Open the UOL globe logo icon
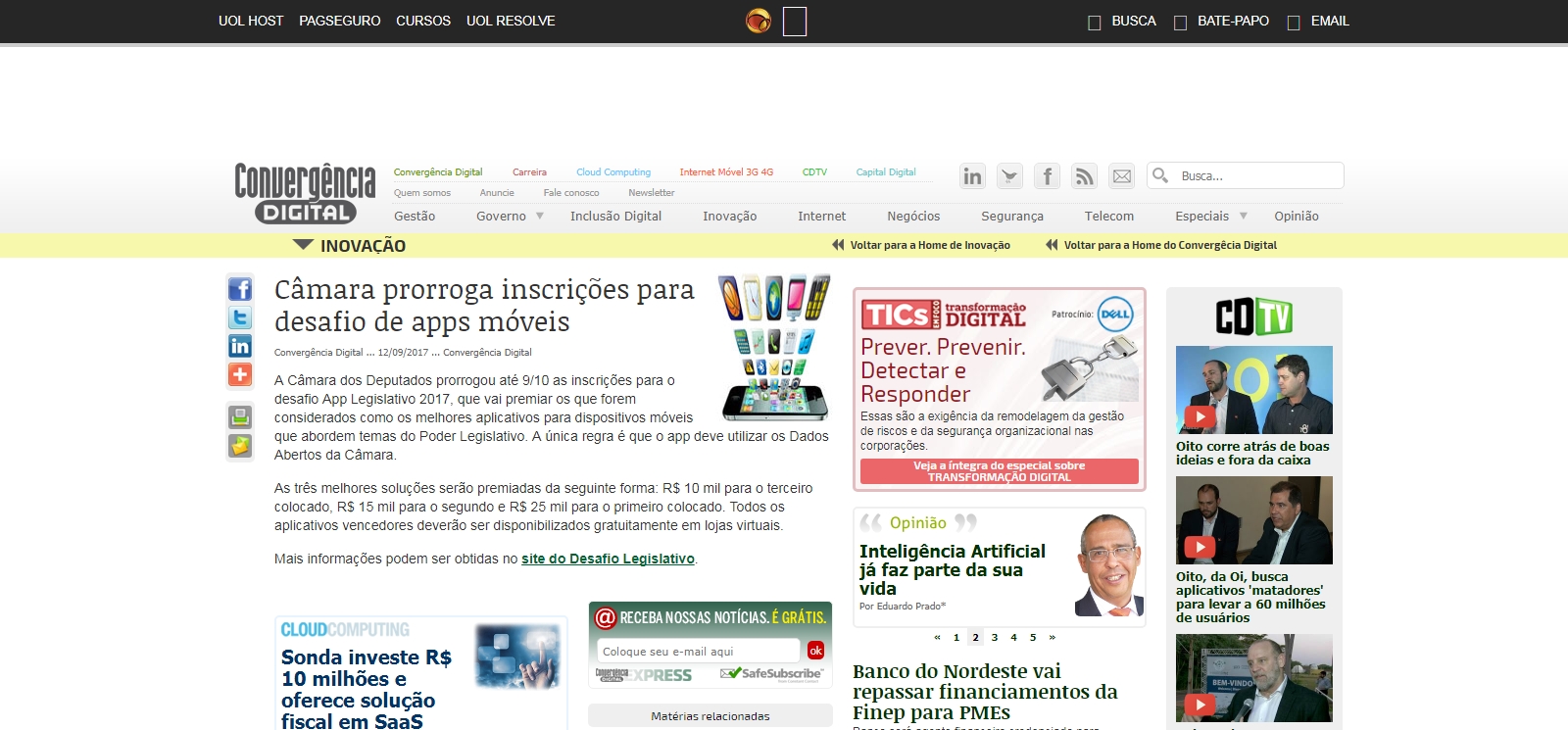1568x730 pixels. coord(759,21)
